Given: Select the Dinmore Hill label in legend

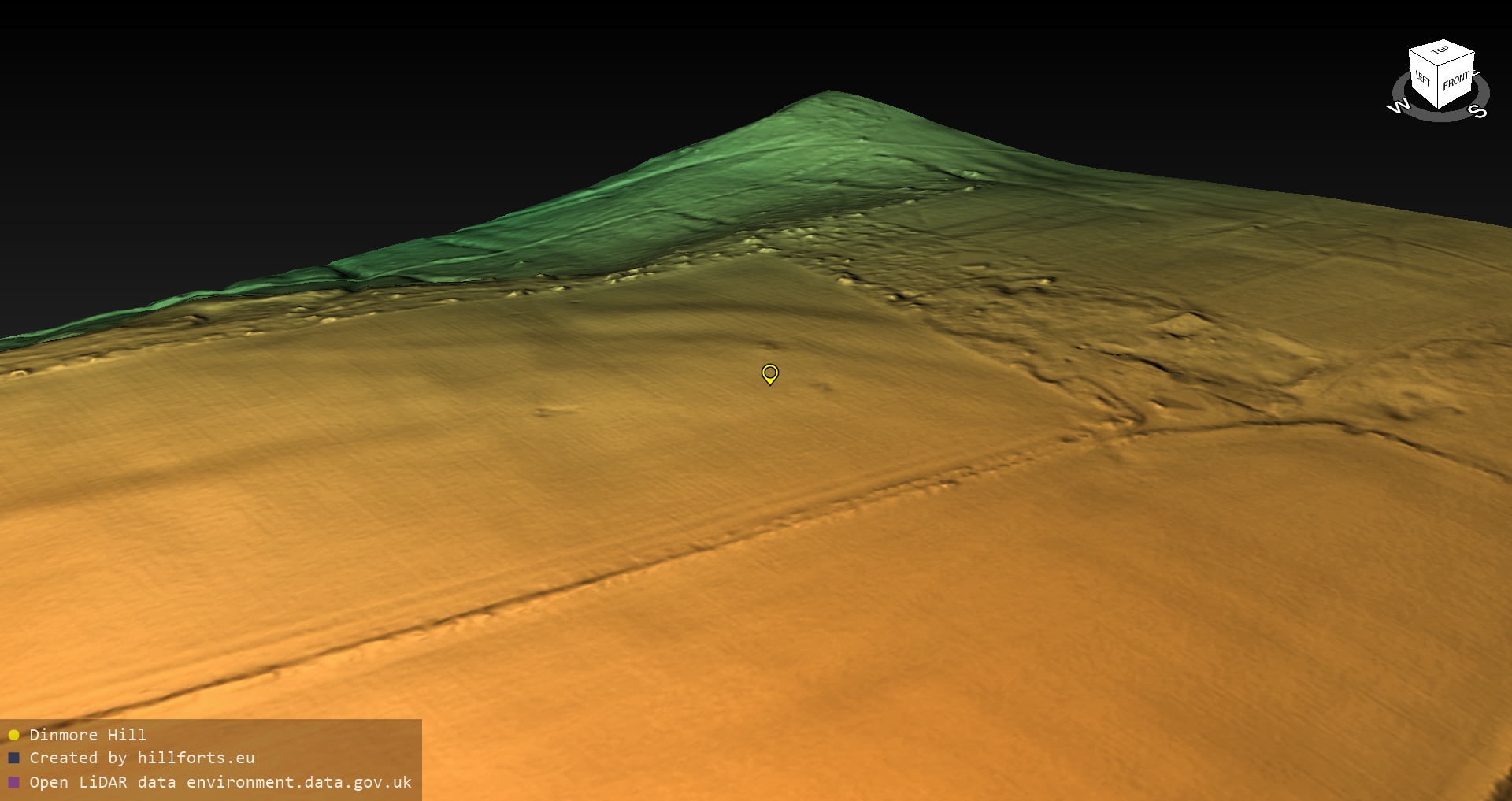Looking at the screenshot, I should tap(87, 735).
